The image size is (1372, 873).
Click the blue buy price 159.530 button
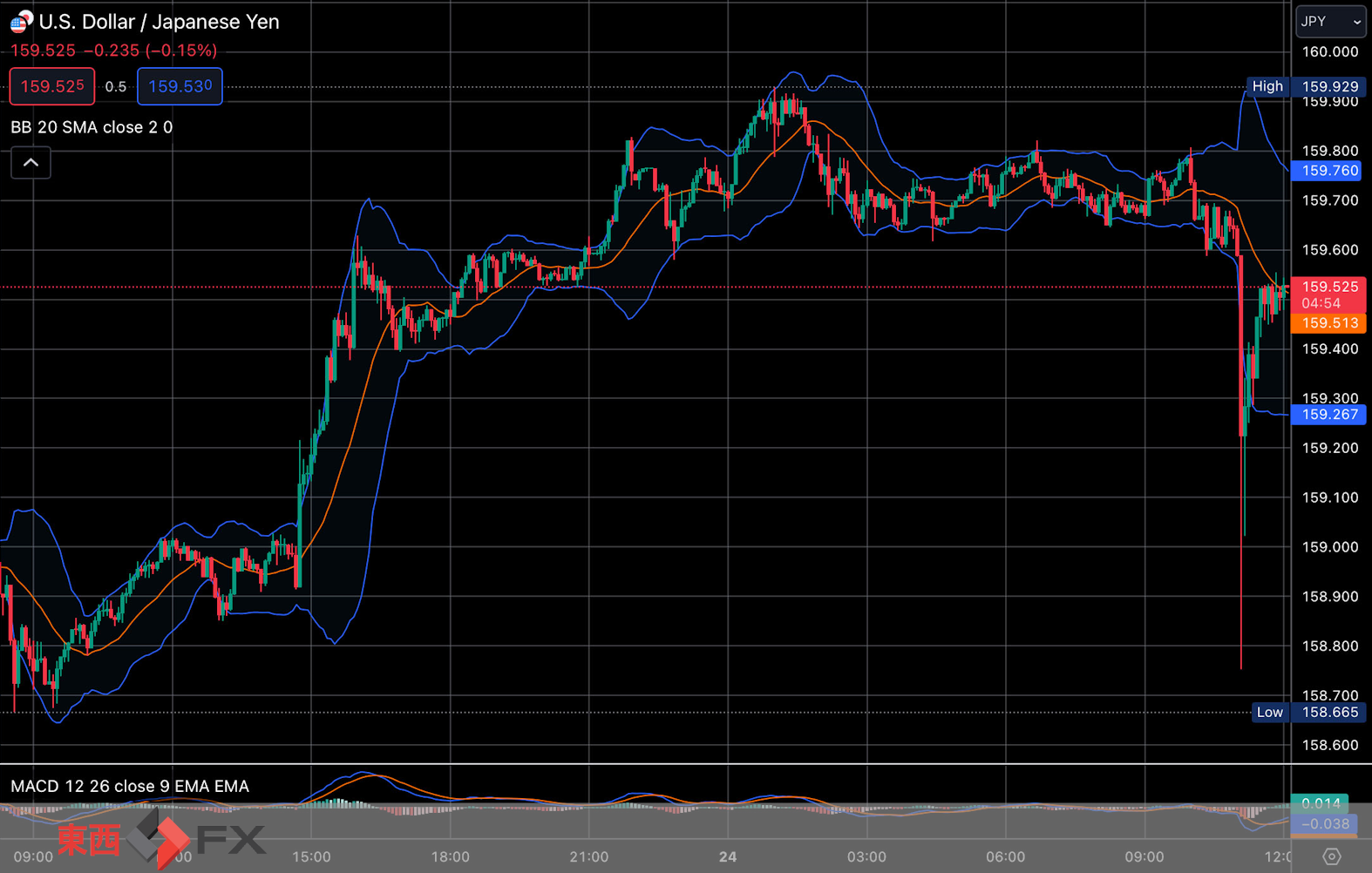pos(180,86)
